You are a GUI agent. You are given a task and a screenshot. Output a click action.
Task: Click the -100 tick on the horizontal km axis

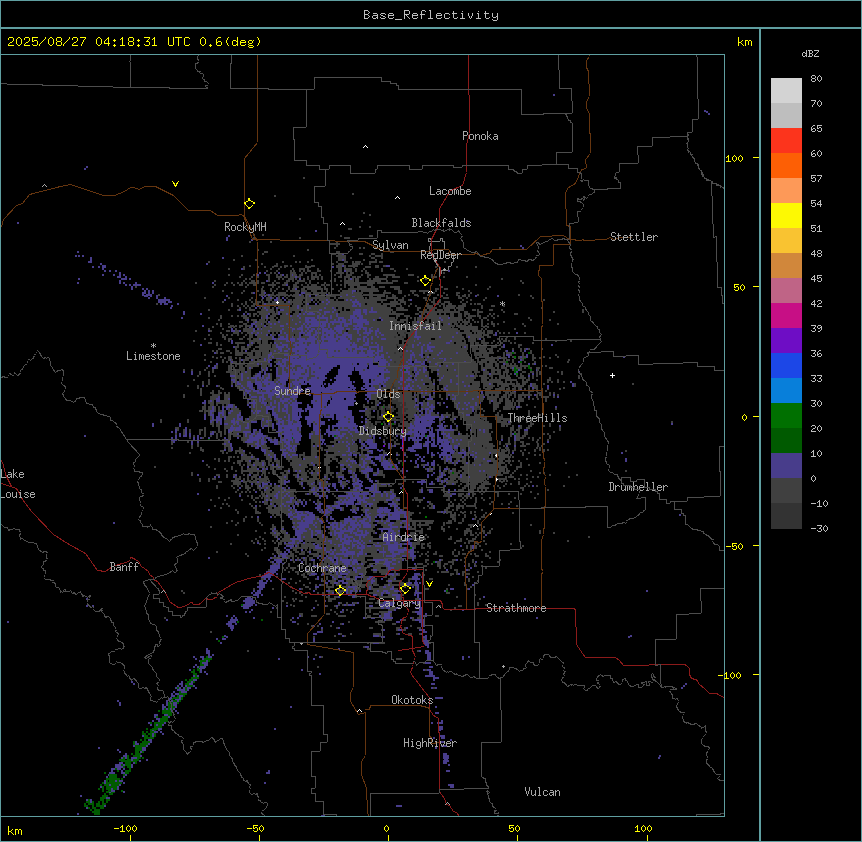(x=125, y=828)
